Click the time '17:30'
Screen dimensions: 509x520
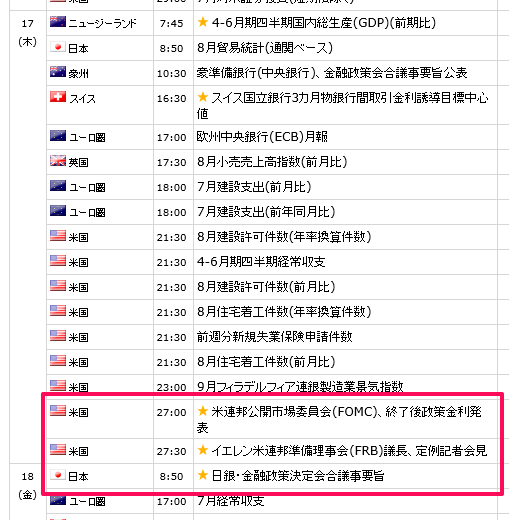click(x=171, y=162)
